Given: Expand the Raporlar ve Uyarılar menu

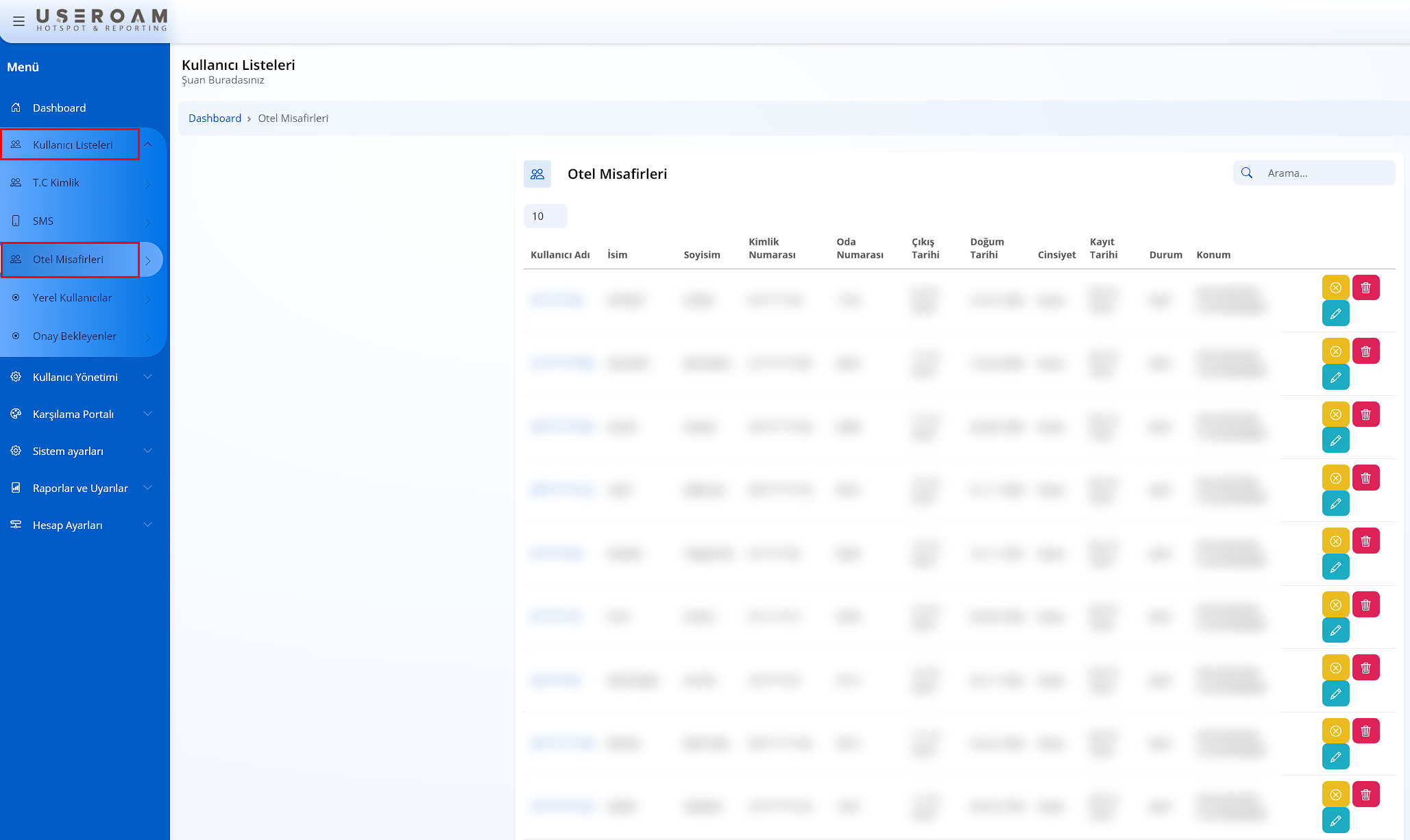Looking at the screenshot, I should pos(80,488).
